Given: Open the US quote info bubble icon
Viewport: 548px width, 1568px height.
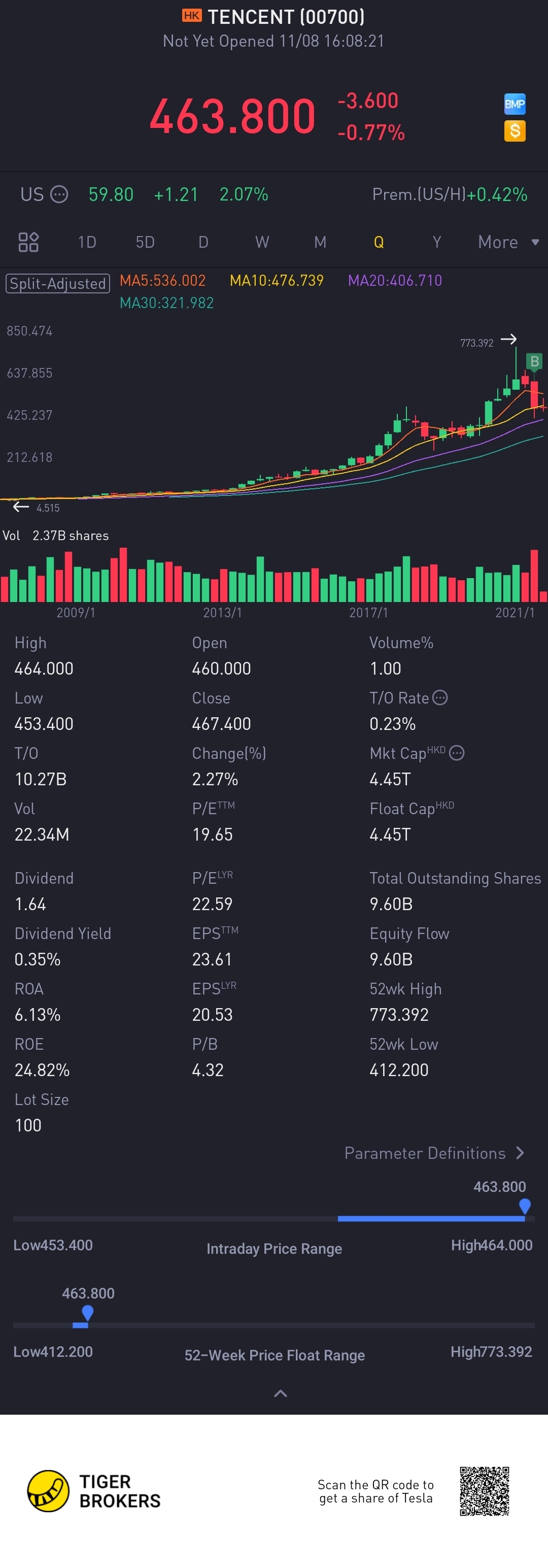Looking at the screenshot, I should click(x=59, y=195).
